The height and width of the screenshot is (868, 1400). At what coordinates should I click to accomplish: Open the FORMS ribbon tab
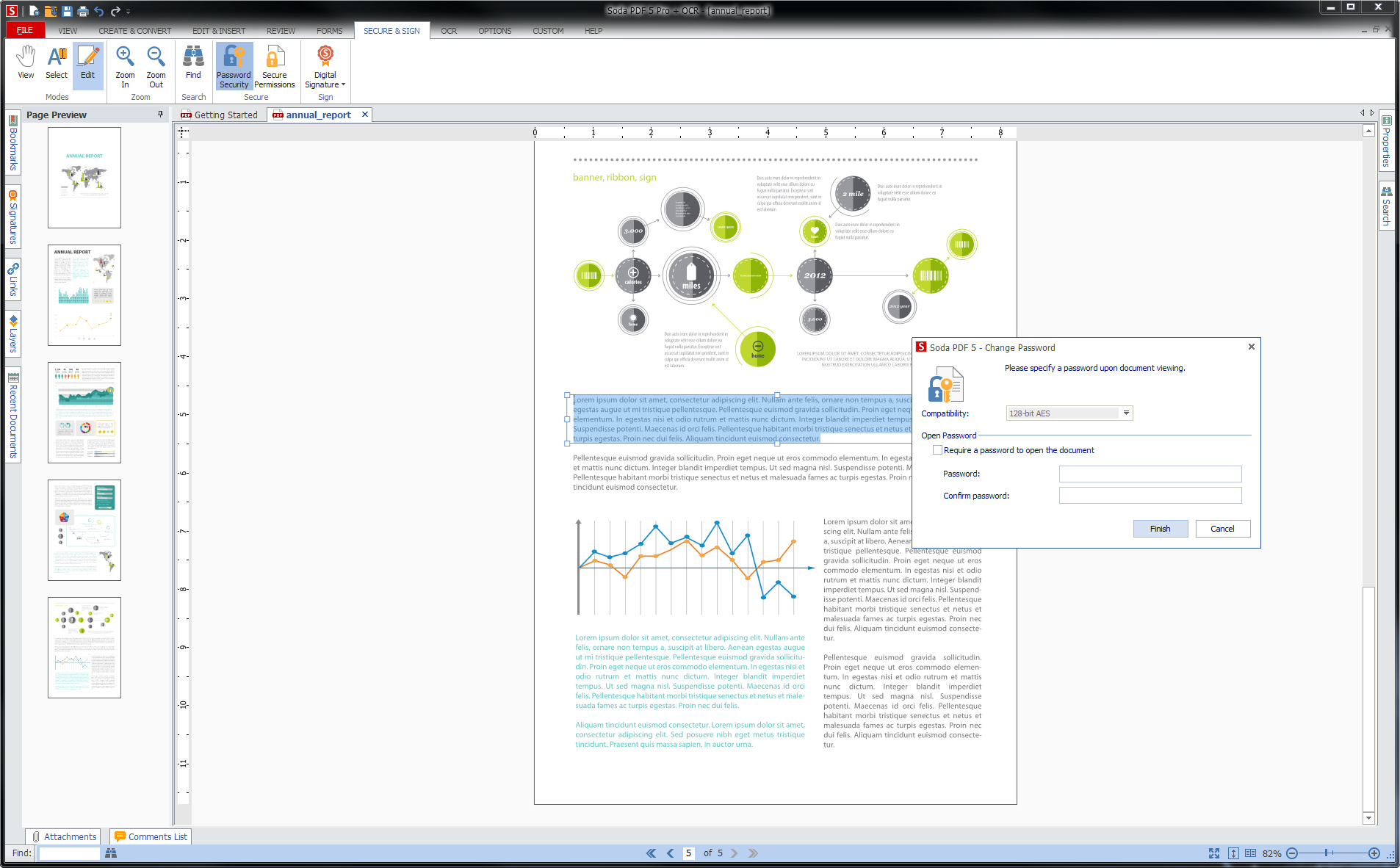tap(330, 31)
